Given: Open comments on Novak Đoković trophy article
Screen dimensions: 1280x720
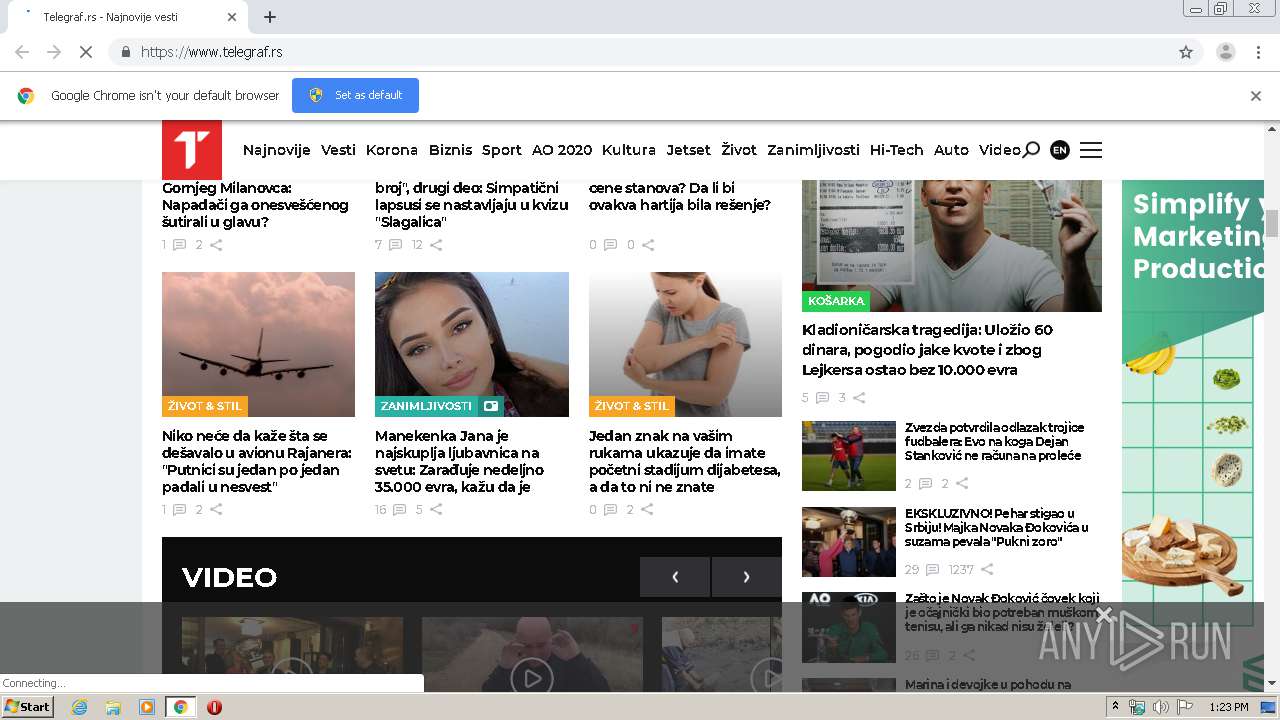Looking at the screenshot, I should (932, 569).
